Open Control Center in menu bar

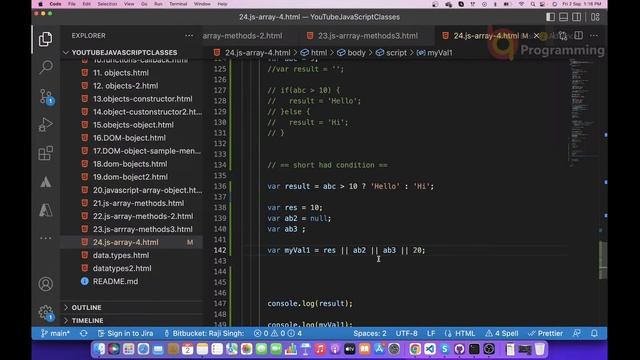542,4
